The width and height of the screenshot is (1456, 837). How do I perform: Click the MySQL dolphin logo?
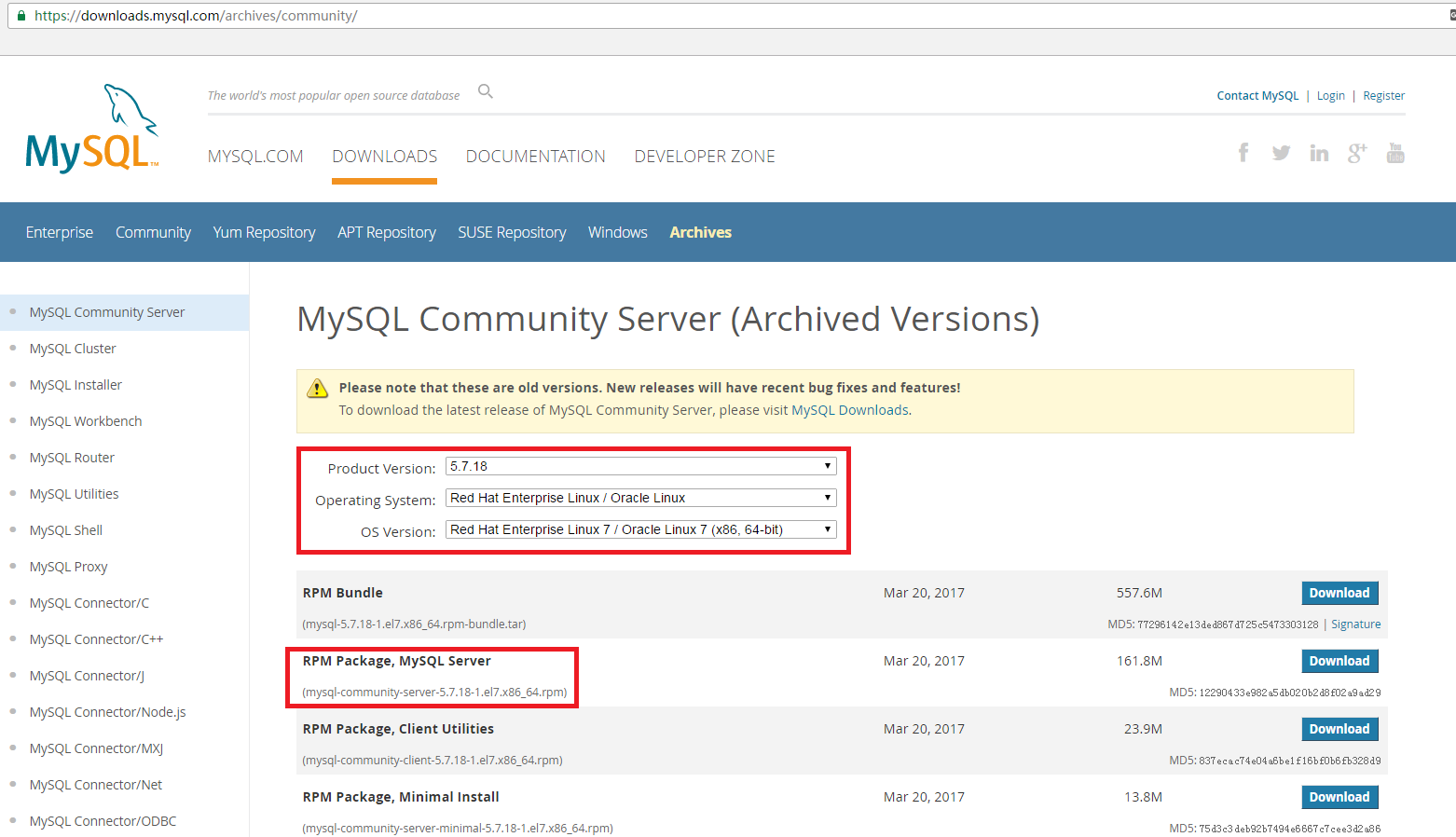[92, 129]
